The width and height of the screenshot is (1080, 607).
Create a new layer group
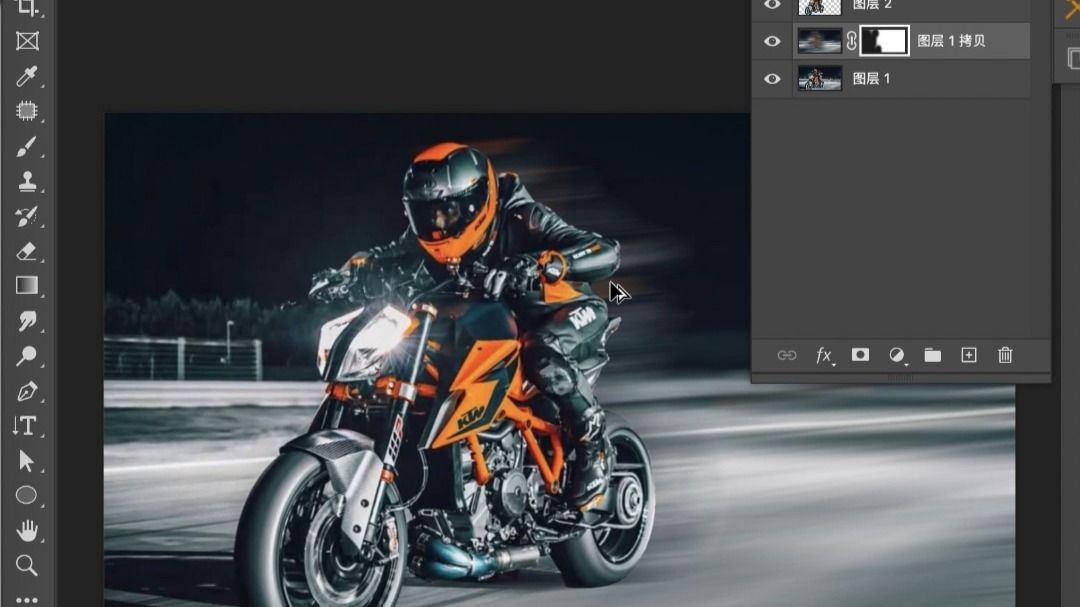933,356
